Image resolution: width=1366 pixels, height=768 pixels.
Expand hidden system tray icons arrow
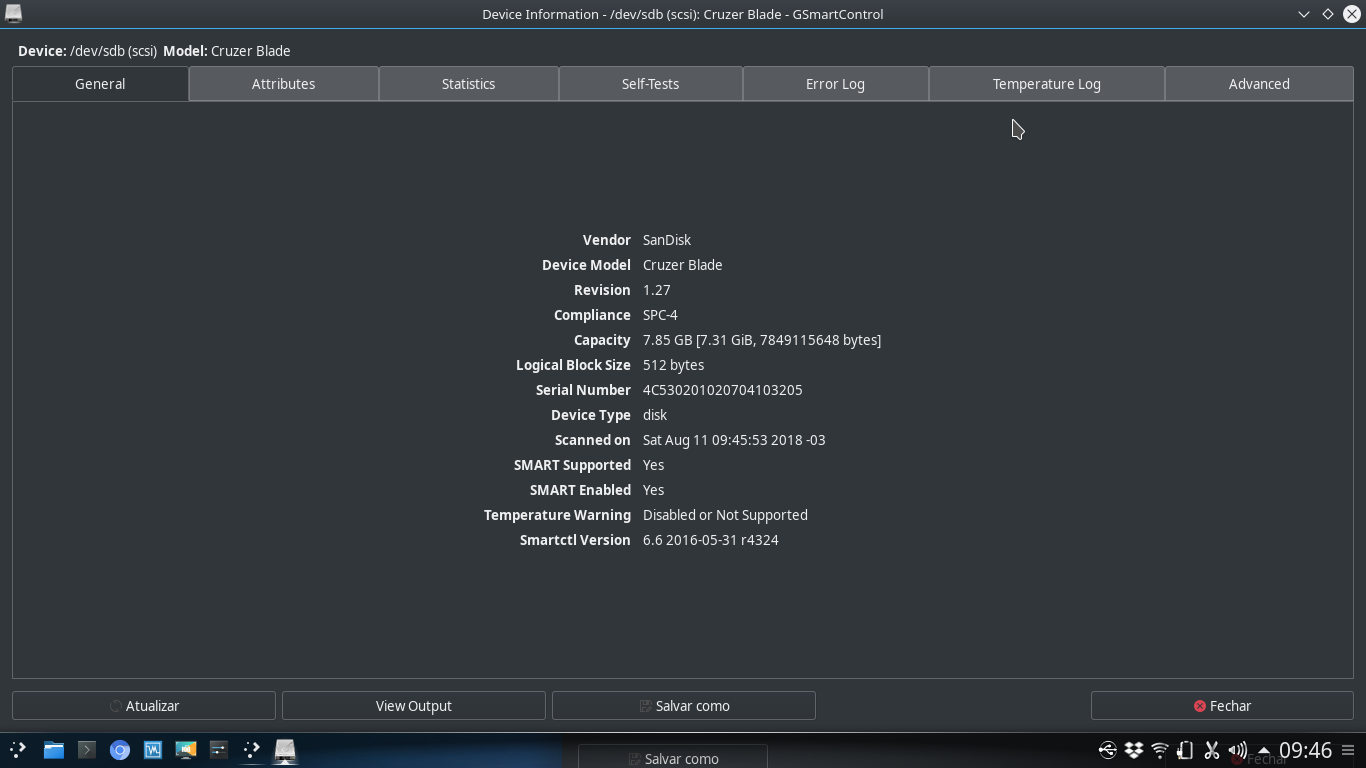point(1263,750)
